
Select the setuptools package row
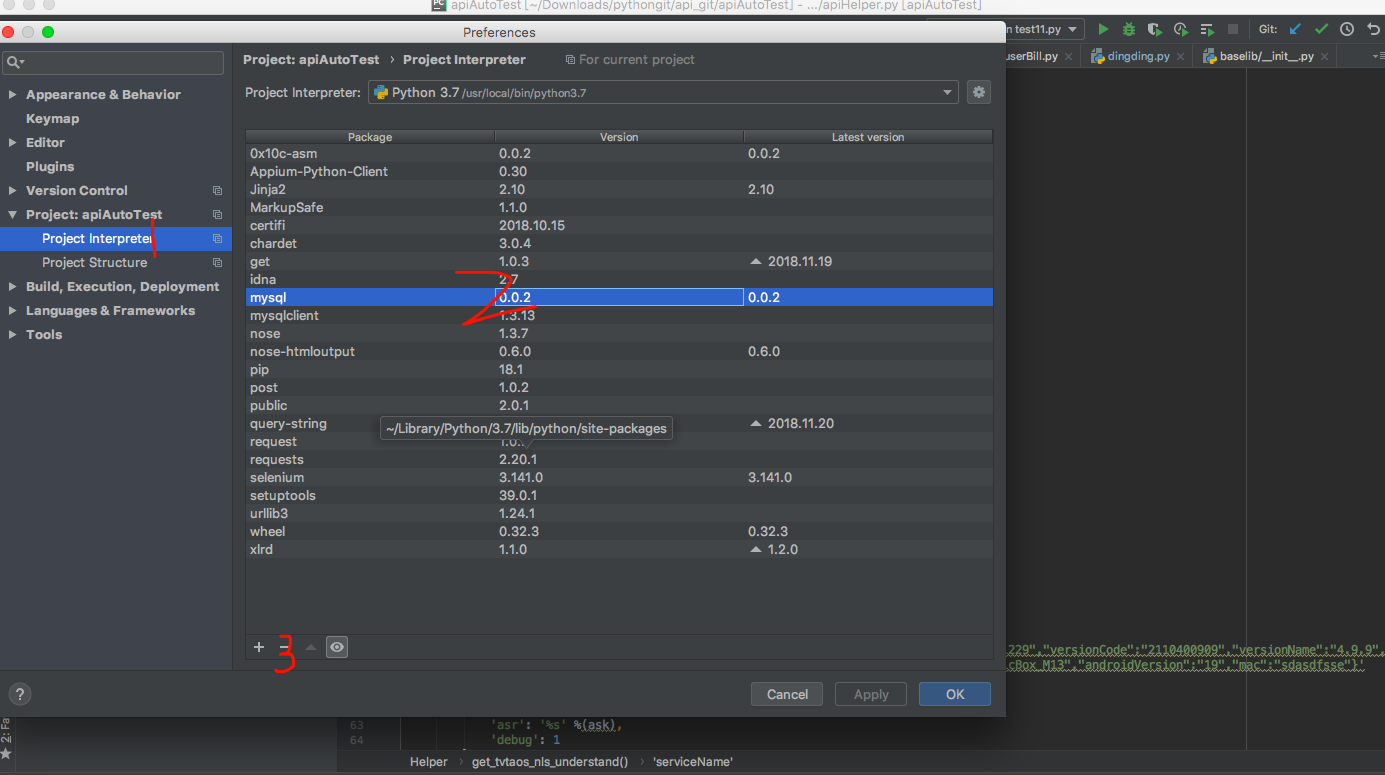click(619, 495)
